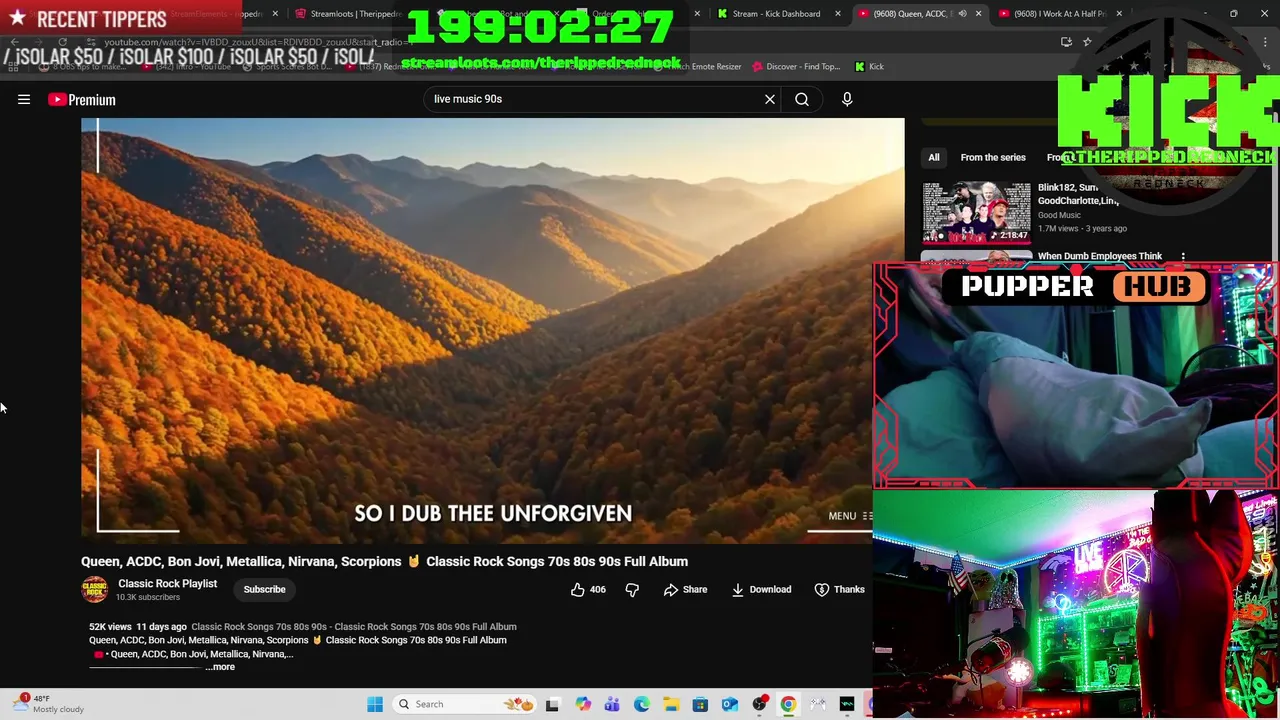The height and width of the screenshot is (720, 1280).
Task: Open install or cast icon in address bar
Action: coord(1066,42)
